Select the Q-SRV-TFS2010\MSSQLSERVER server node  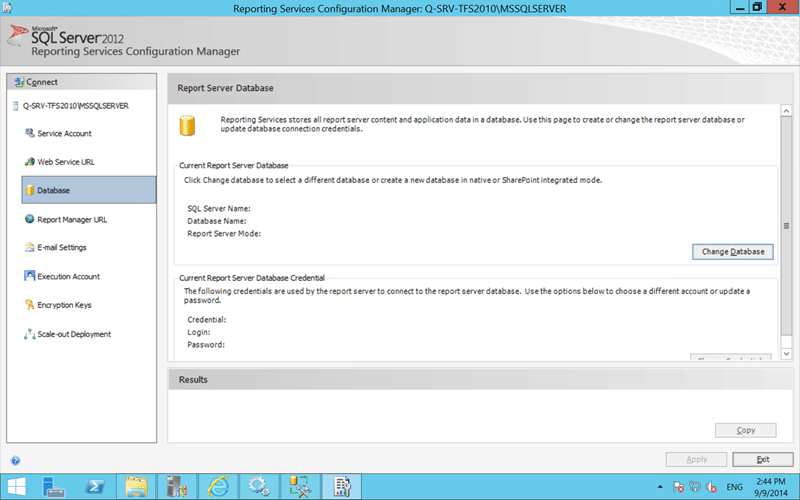(x=76, y=106)
